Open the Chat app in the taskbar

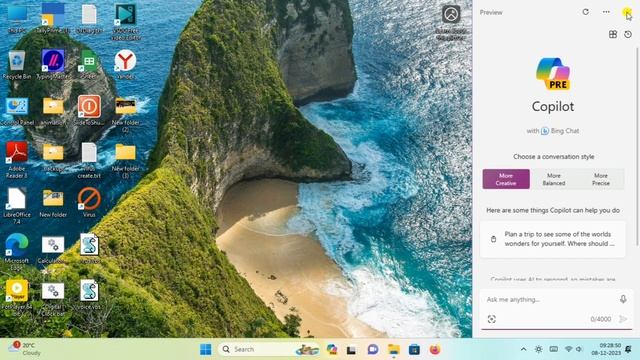(x=373, y=349)
